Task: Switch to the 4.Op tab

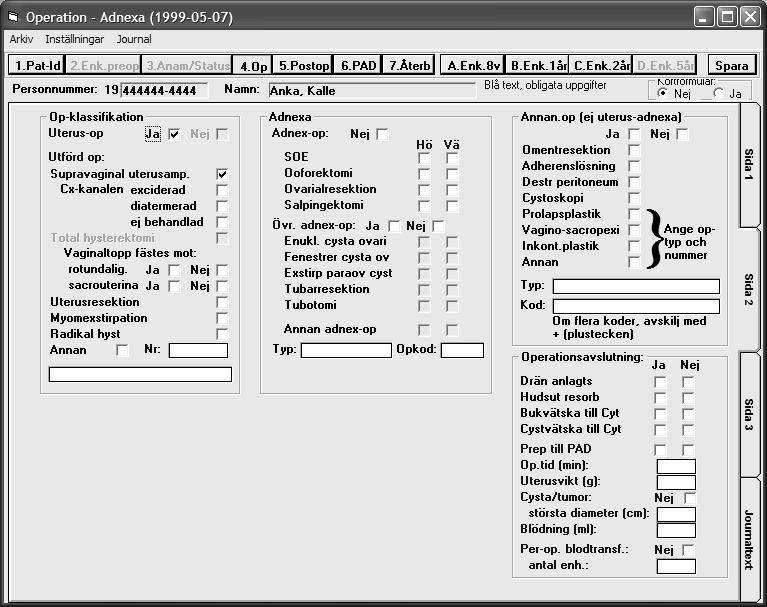Action: click(x=253, y=66)
